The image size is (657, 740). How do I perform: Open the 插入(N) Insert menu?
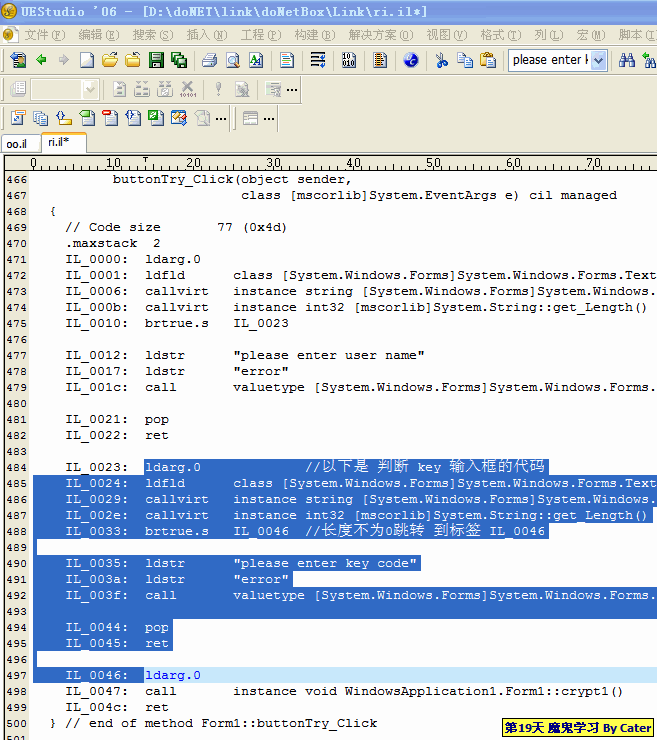tap(206, 35)
